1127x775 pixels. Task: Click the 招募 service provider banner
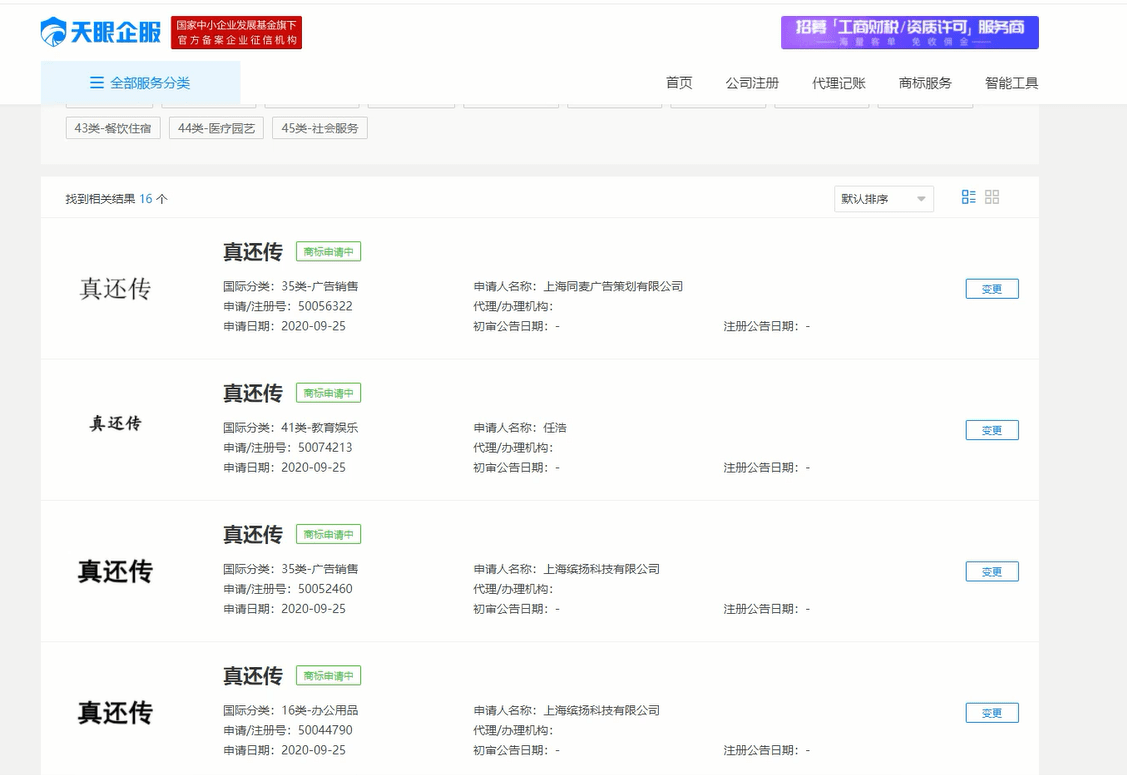pyautogui.click(x=908, y=31)
